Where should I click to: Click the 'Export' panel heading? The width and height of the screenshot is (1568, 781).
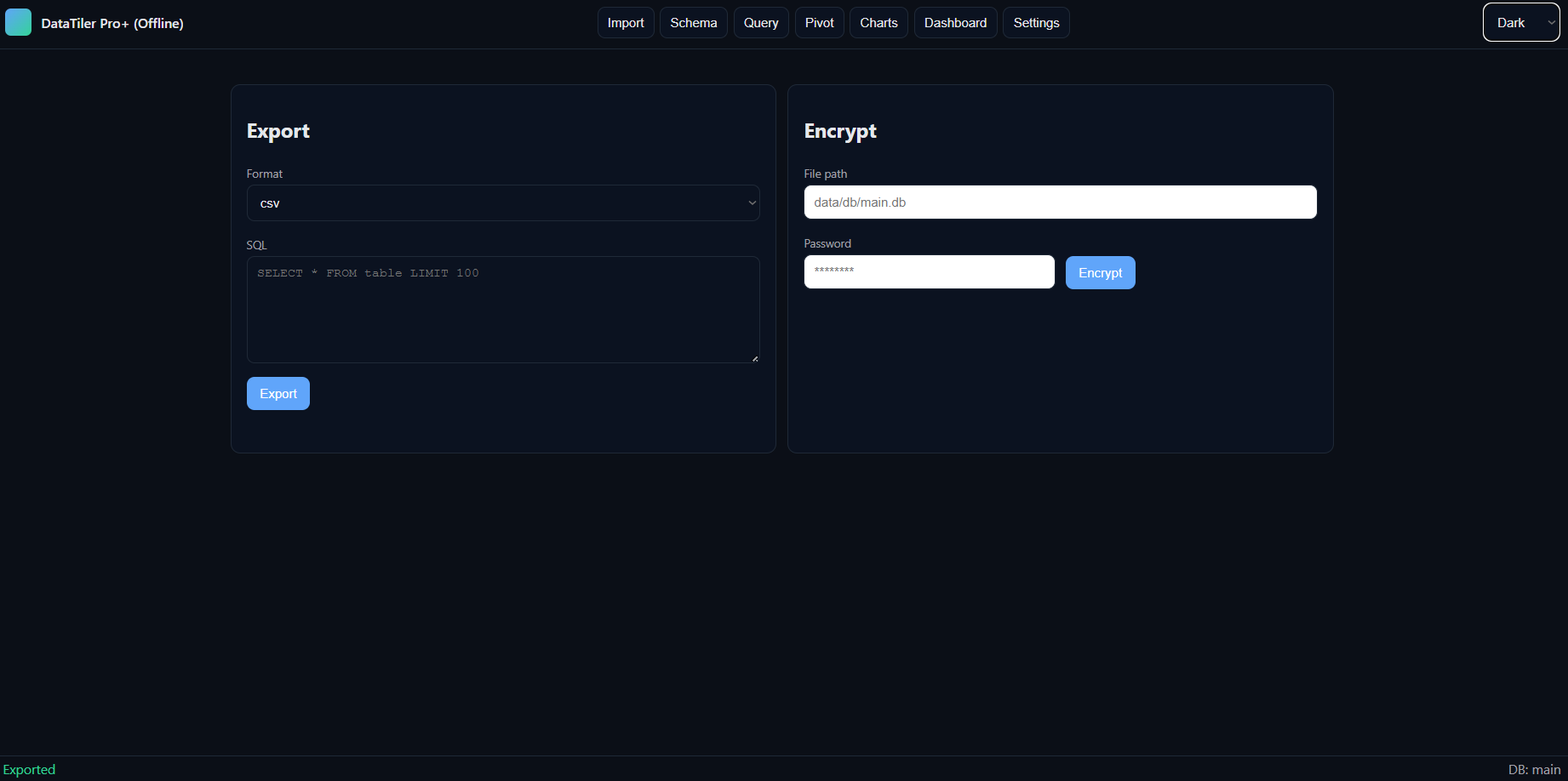(x=278, y=131)
